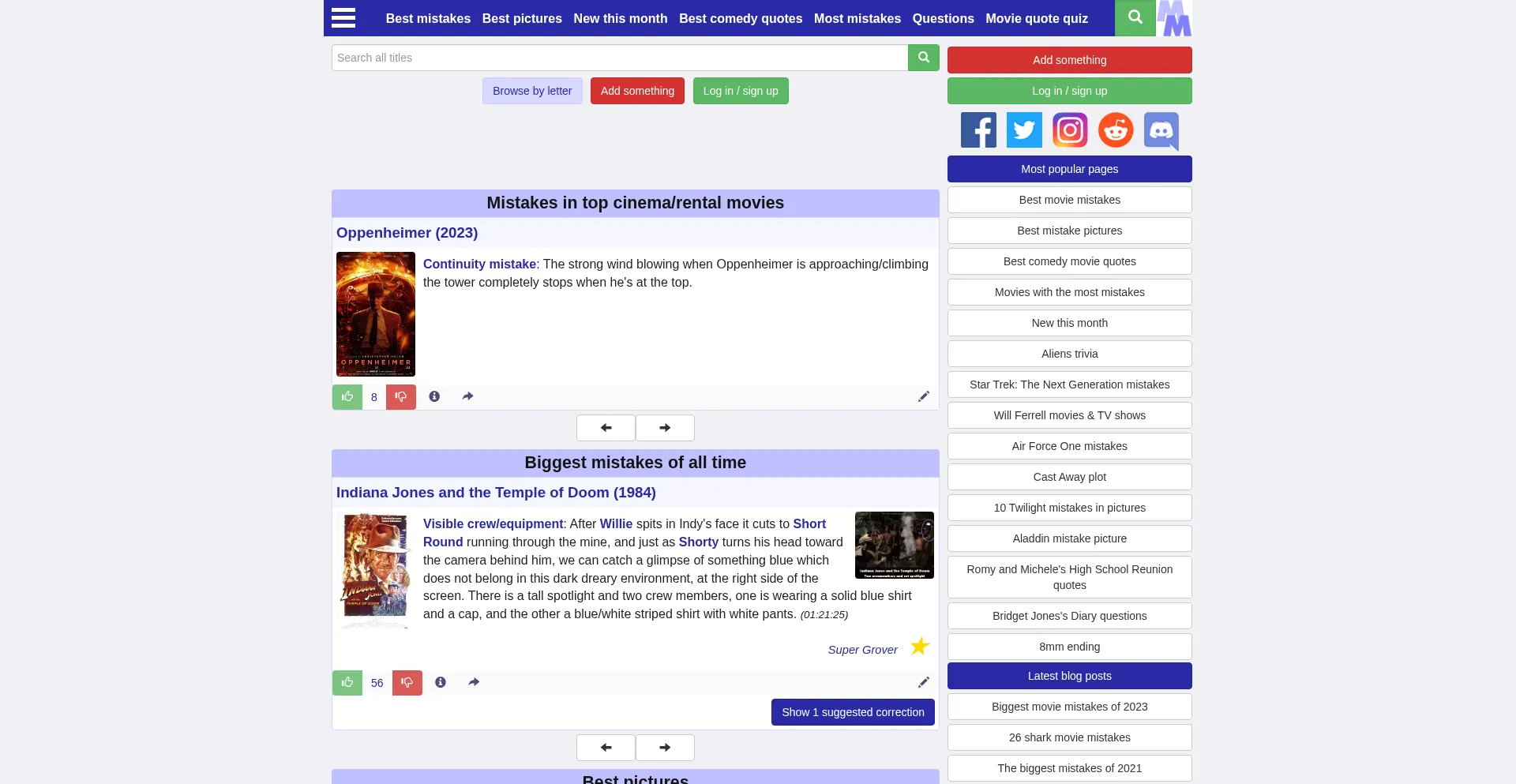The image size is (1516, 784).
Task: Open the Discord server icon
Action: pyautogui.click(x=1161, y=131)
